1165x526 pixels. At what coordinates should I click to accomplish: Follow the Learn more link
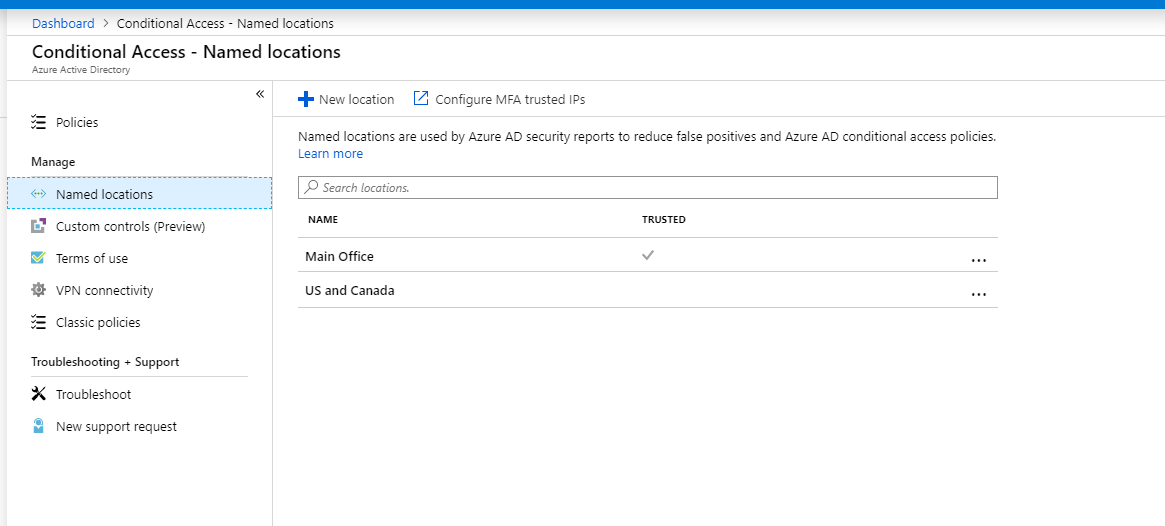click(331, 154)
